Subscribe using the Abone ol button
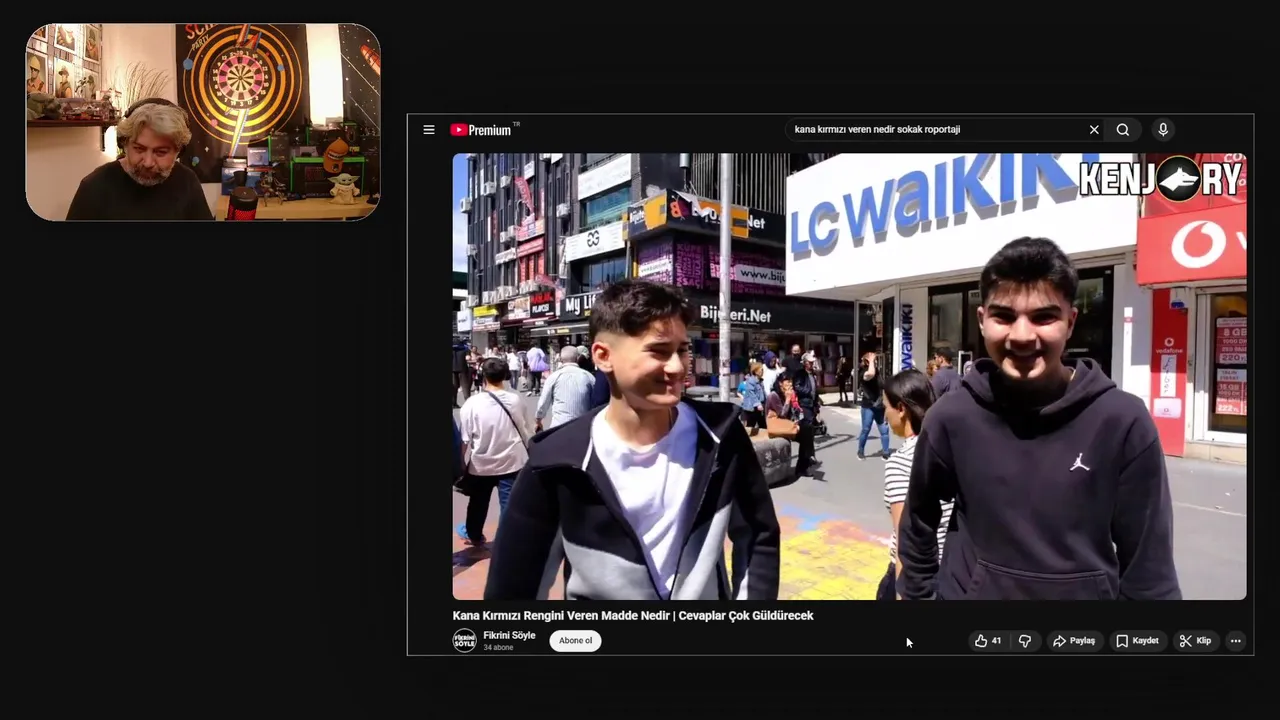1280x720 pixels. point(575,641)
